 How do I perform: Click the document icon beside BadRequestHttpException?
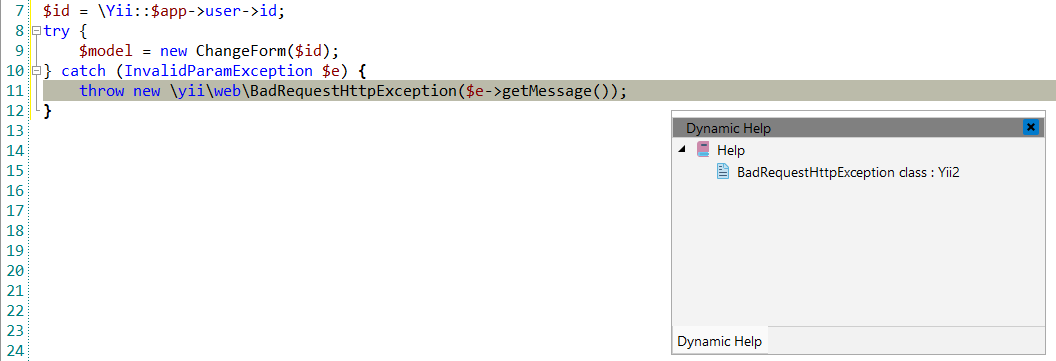[x=723, y=172]
